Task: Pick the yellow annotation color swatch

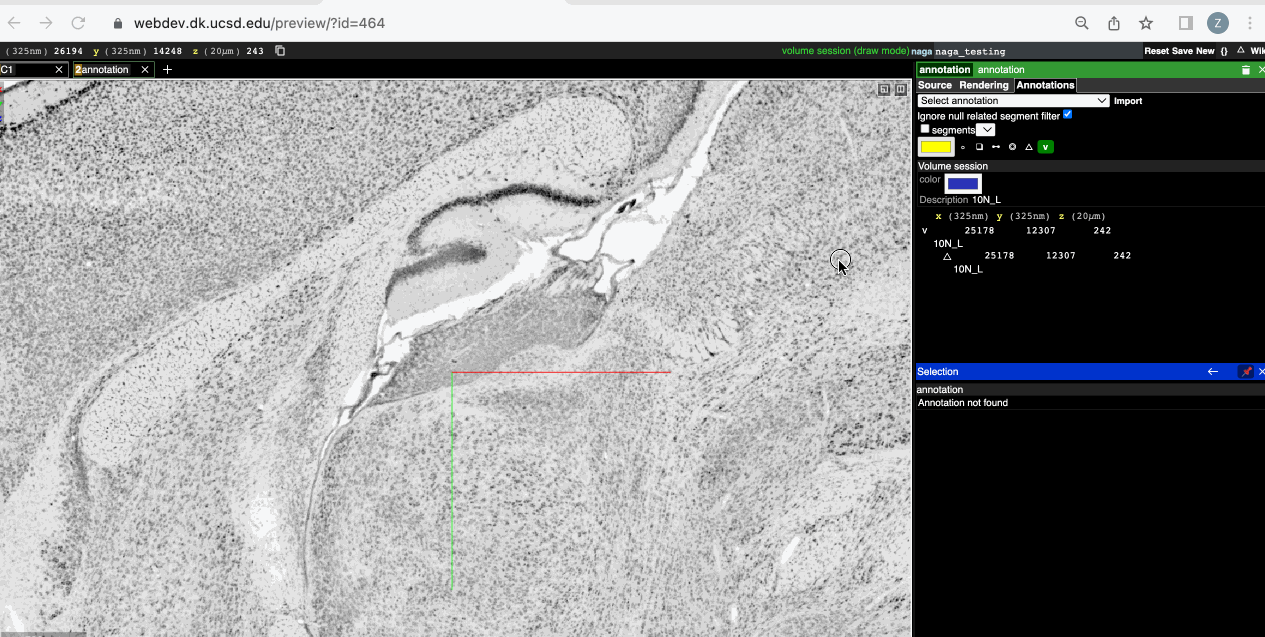Action: click(x=936, y=147)
